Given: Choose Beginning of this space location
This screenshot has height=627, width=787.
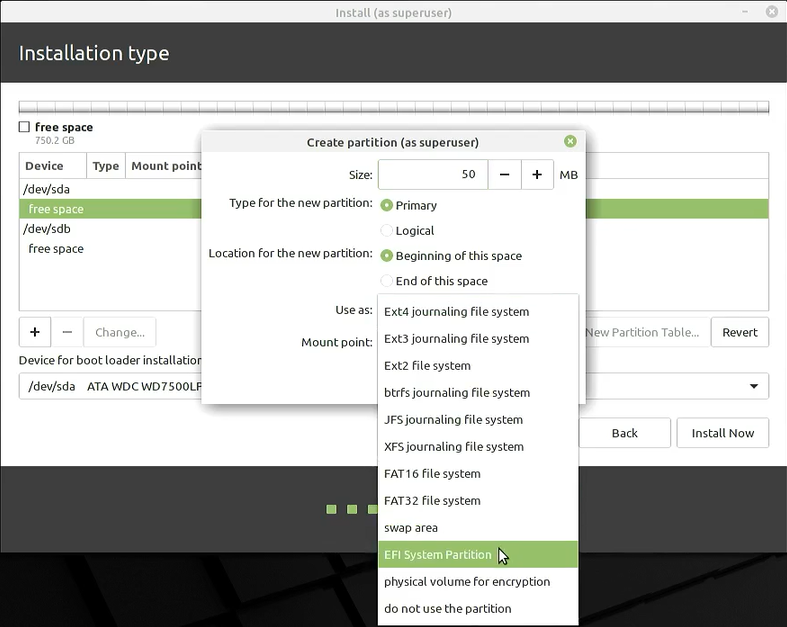Looking at the screenshot, I should click(x=387, y=256).
